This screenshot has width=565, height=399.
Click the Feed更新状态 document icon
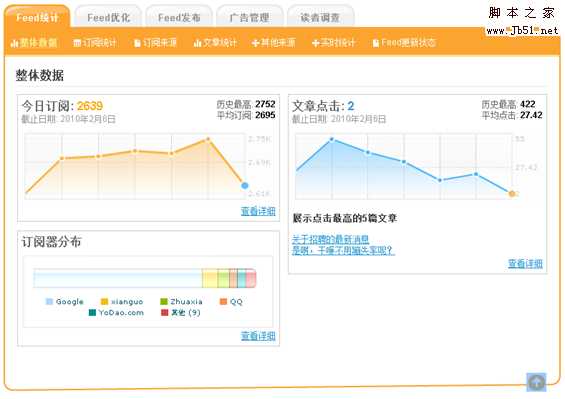pos(376,43)
